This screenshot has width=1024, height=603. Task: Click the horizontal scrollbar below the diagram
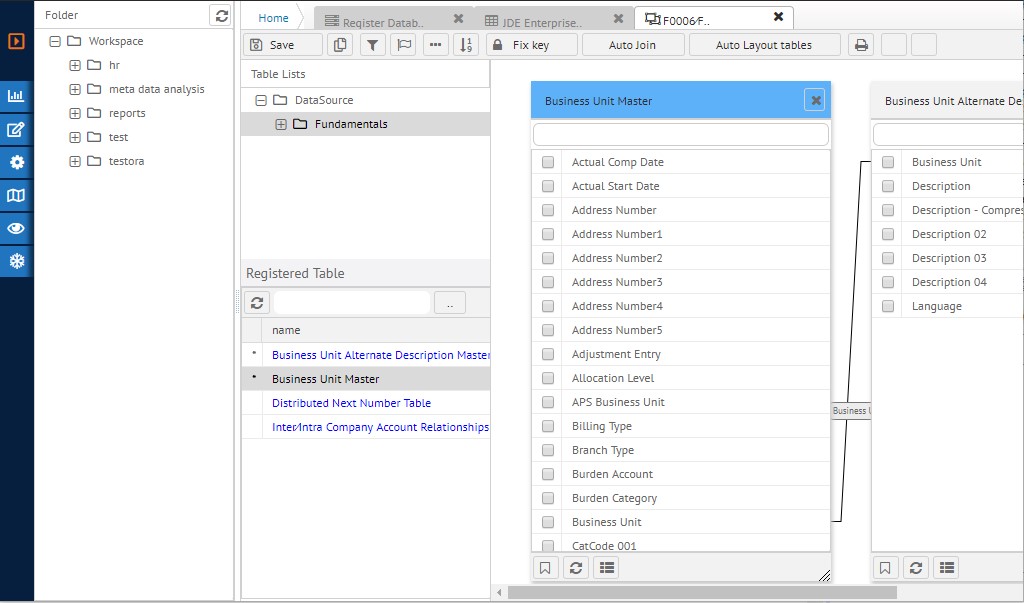(x=700, y=592)
